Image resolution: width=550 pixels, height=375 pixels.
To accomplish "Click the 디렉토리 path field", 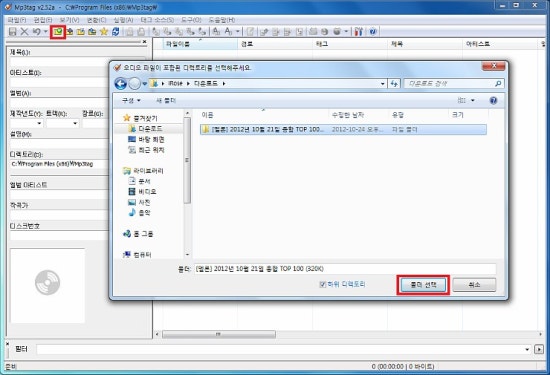I will click(59, 164).
